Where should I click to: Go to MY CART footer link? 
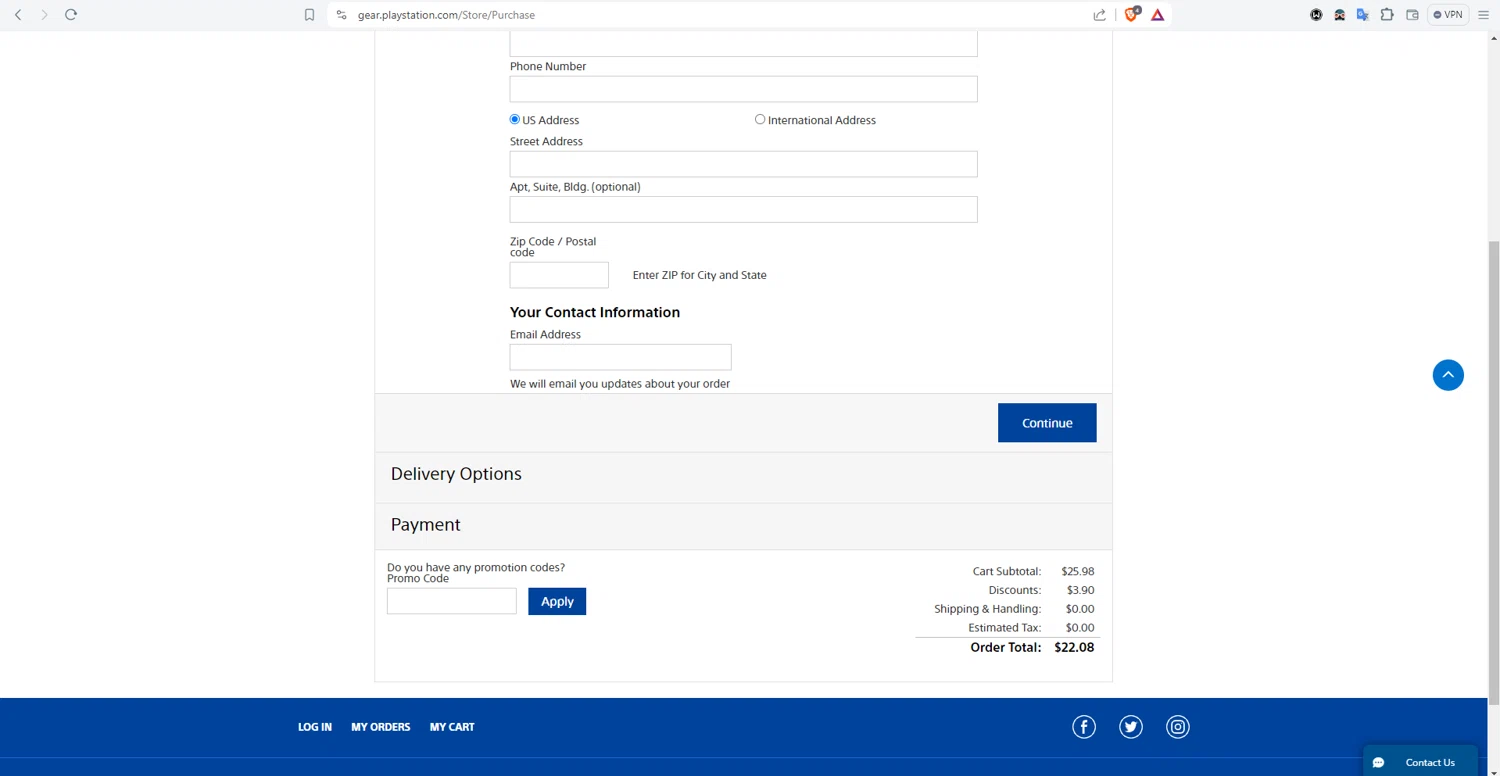pyautogui.click(x=452, y=727)
